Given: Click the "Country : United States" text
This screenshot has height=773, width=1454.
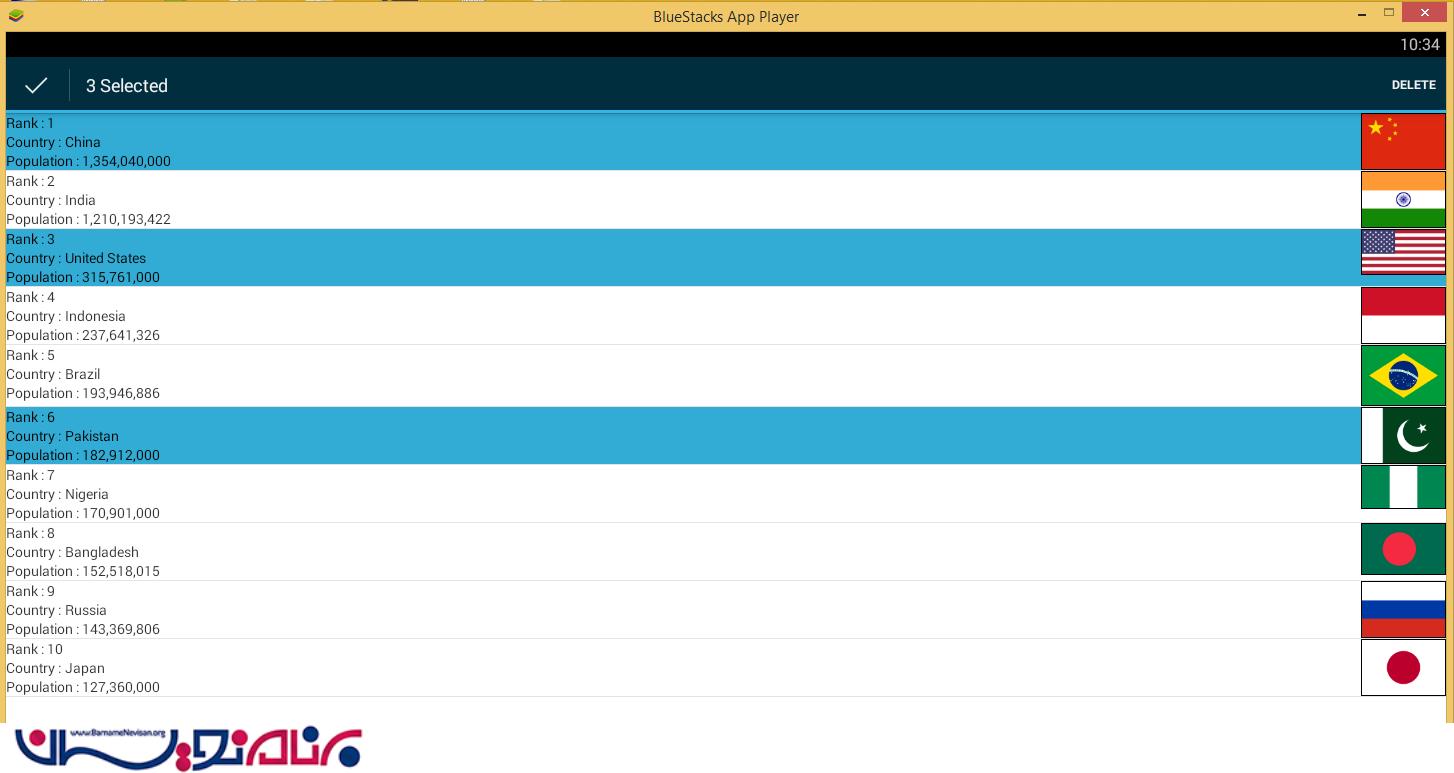Looking at the screenshot, I should 76,258.
